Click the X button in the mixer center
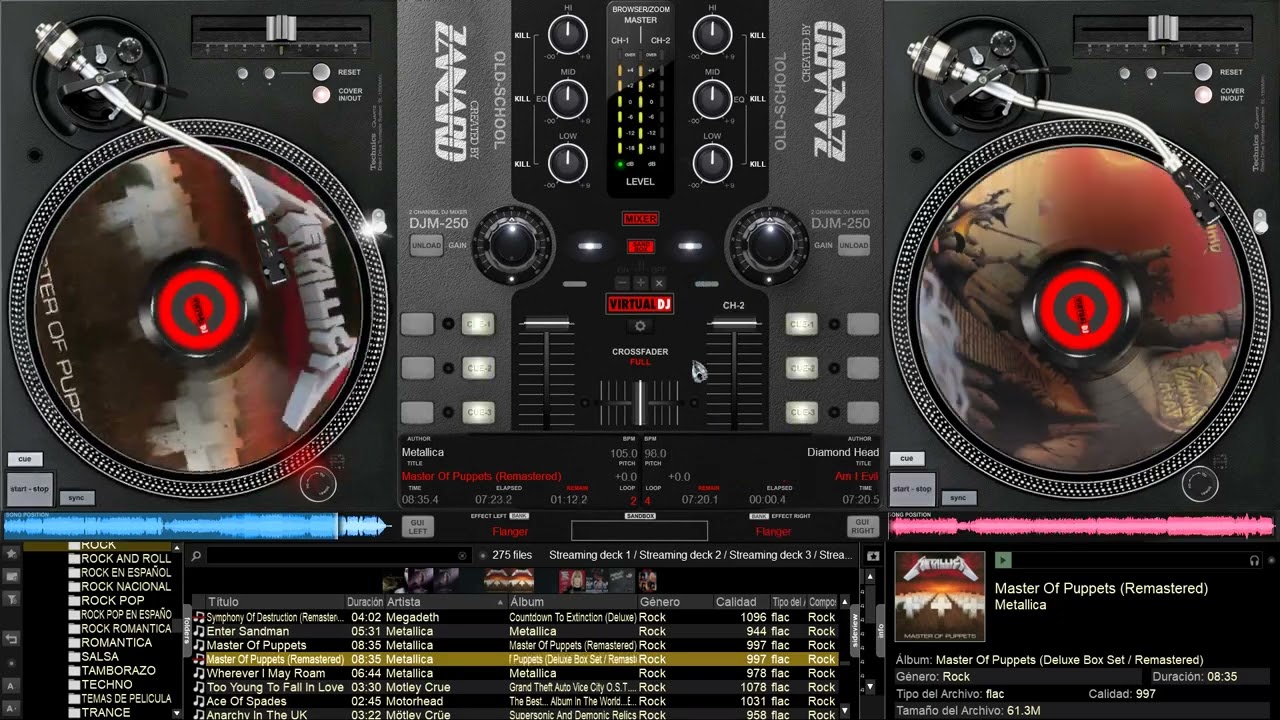The height and width of the screenshot is (720, 1280). pyautogui.click(x=658, y=283)
